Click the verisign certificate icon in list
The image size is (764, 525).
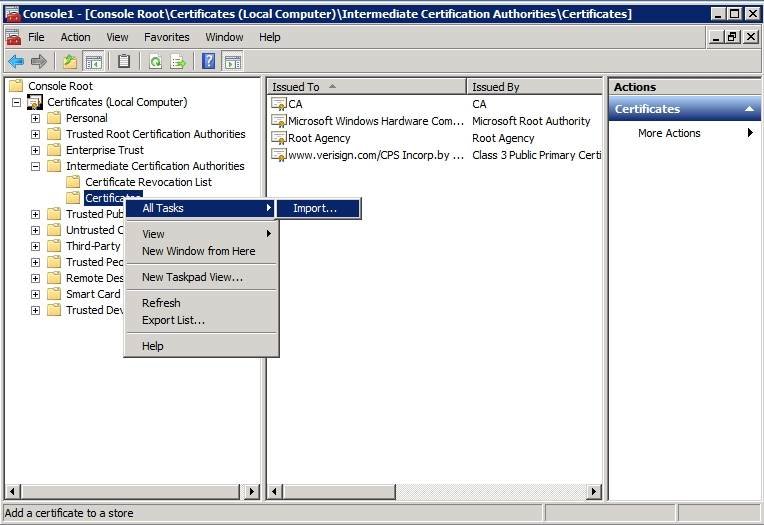(279, 155)
